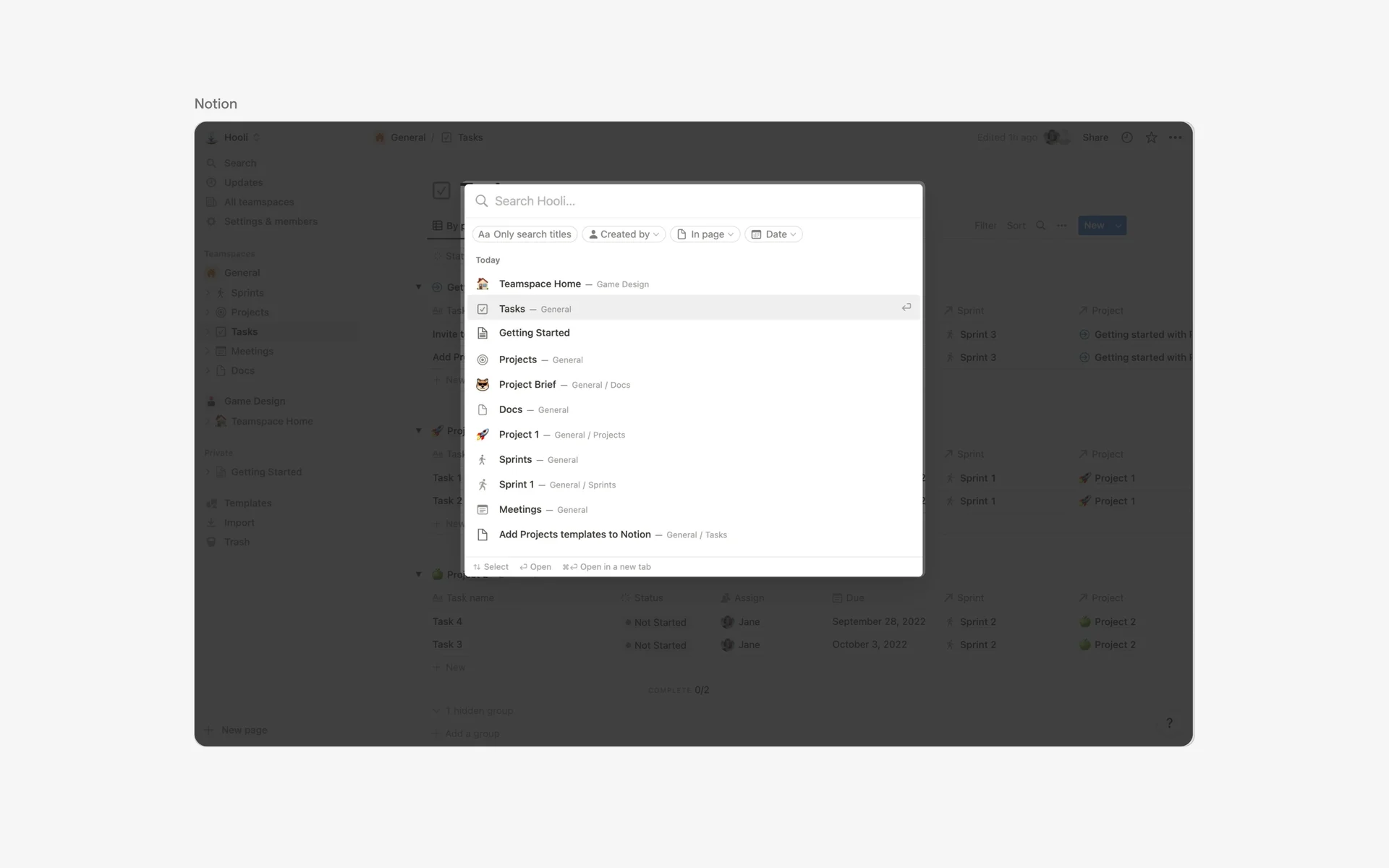Image resolution: width=1389 pixels, height=868 pixels.
Task: Open the In page filter dropdown
Action: pos(705,234)
